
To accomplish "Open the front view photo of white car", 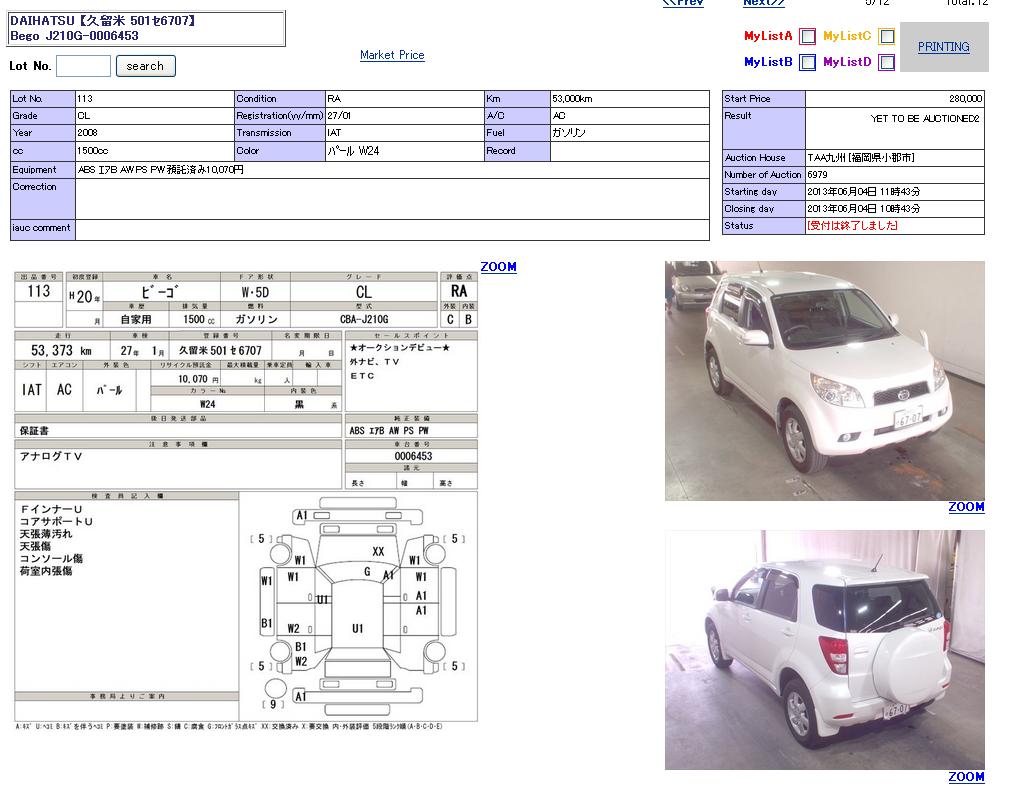I will tap(824, 381).
